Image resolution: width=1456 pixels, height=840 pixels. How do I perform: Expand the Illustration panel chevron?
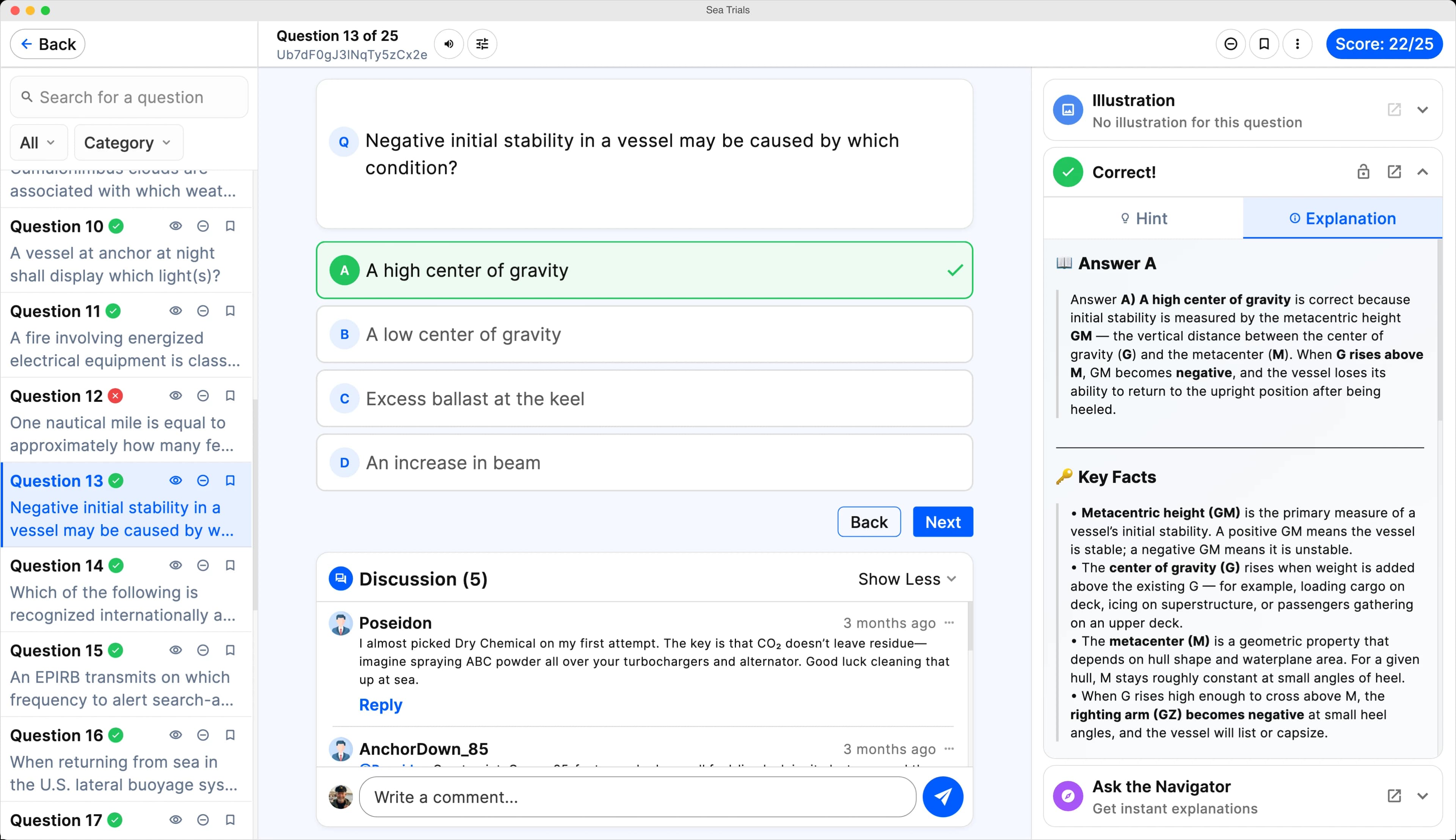[1422, 110]
